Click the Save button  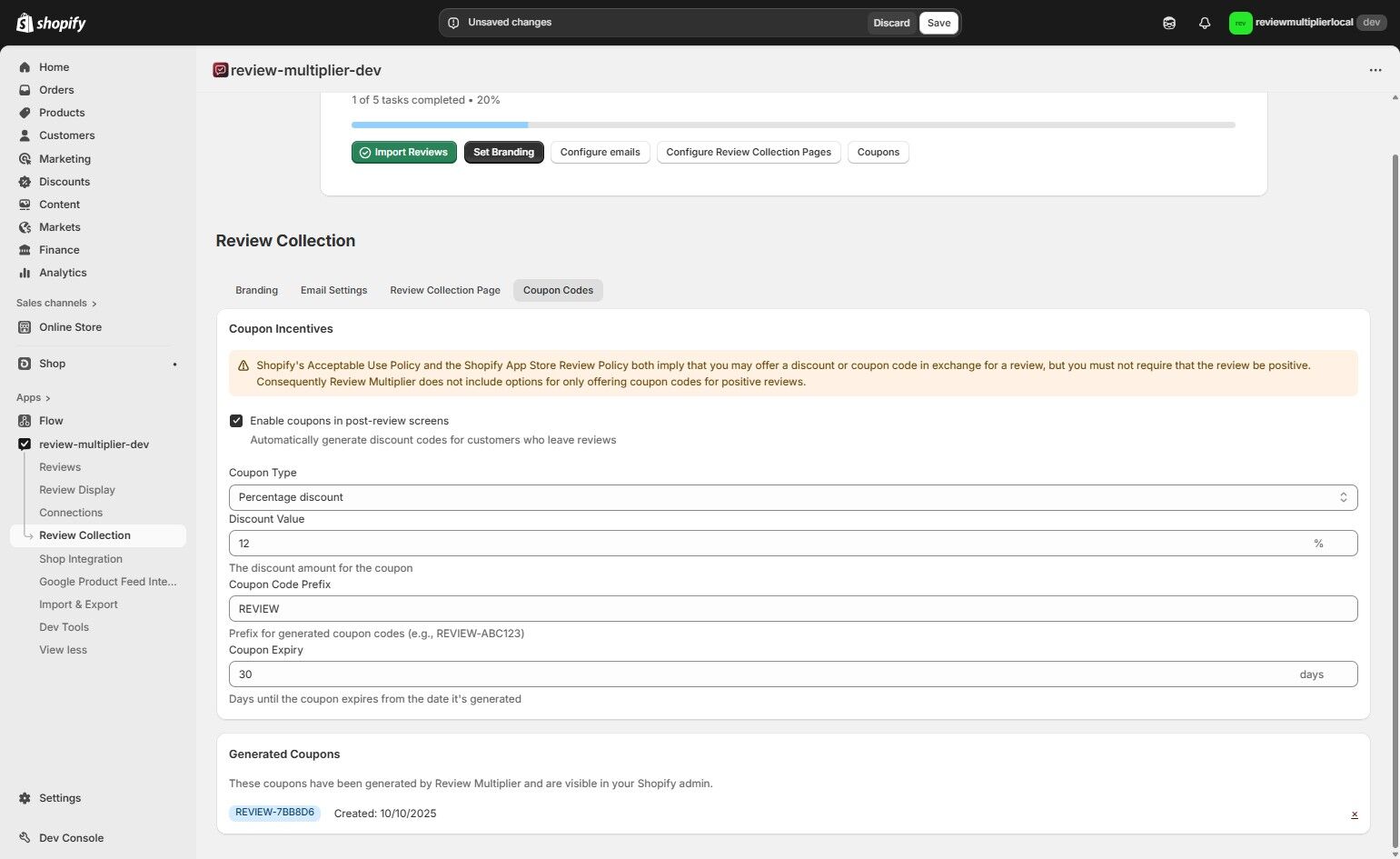click(x=938, y=23)
